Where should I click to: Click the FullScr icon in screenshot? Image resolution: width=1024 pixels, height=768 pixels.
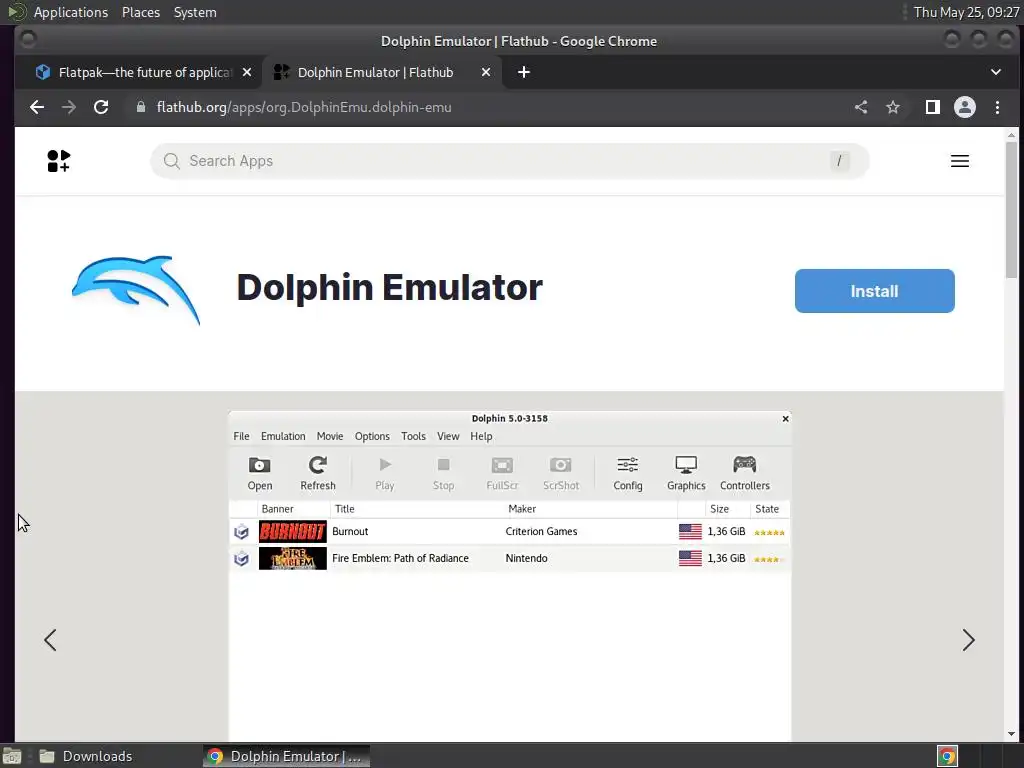[502, 465]
